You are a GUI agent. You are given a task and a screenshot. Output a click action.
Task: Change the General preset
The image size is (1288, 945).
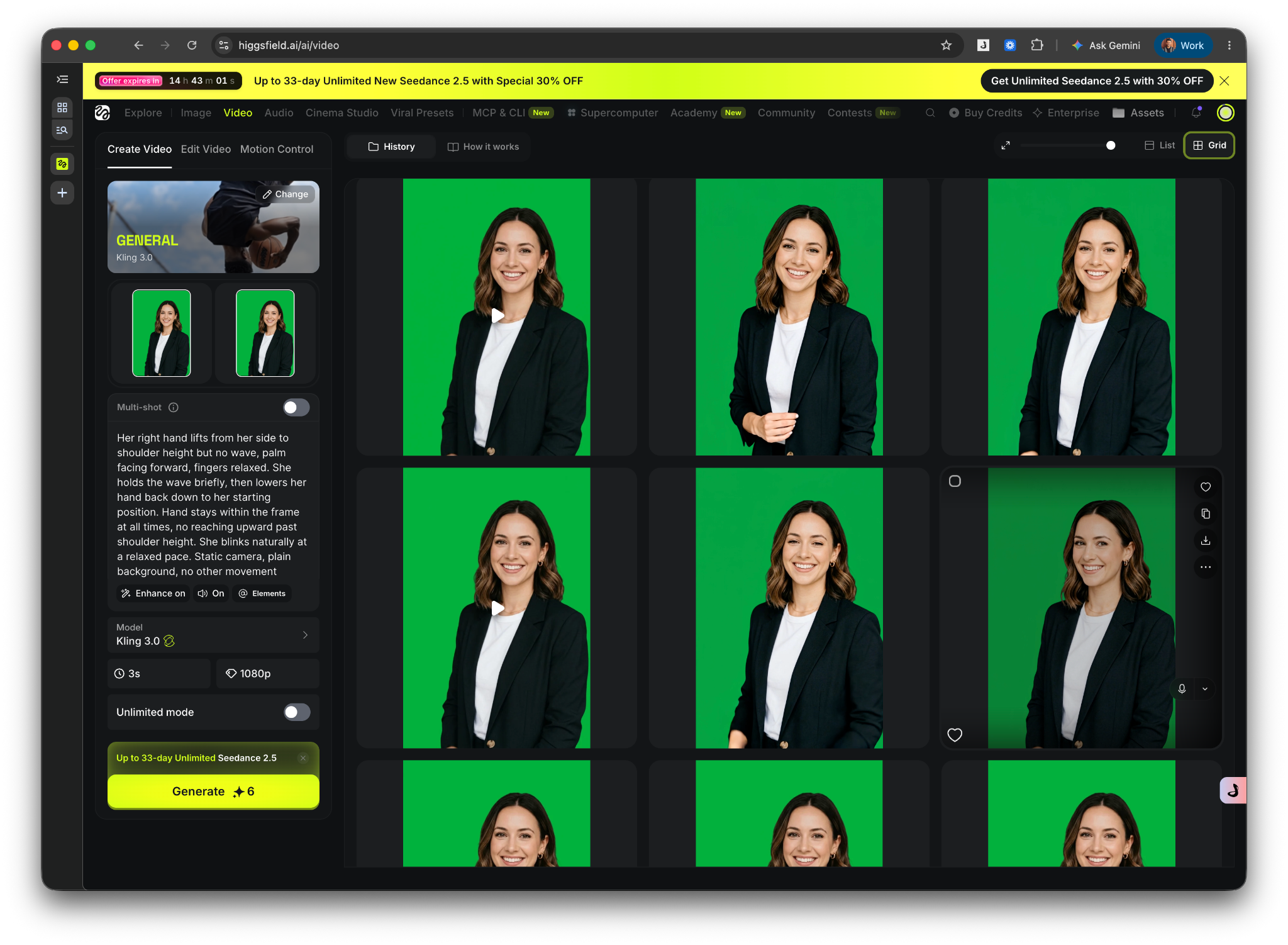pos(286,194)
